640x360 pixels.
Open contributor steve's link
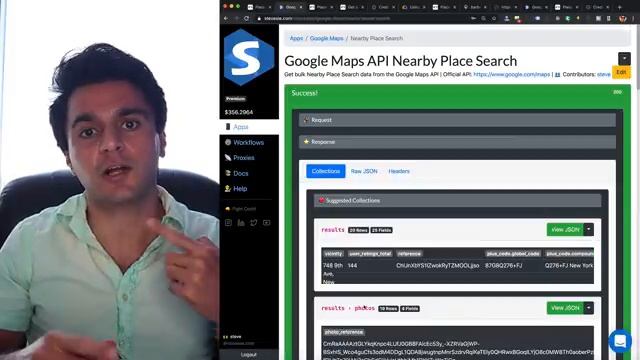tap(604, 75)
